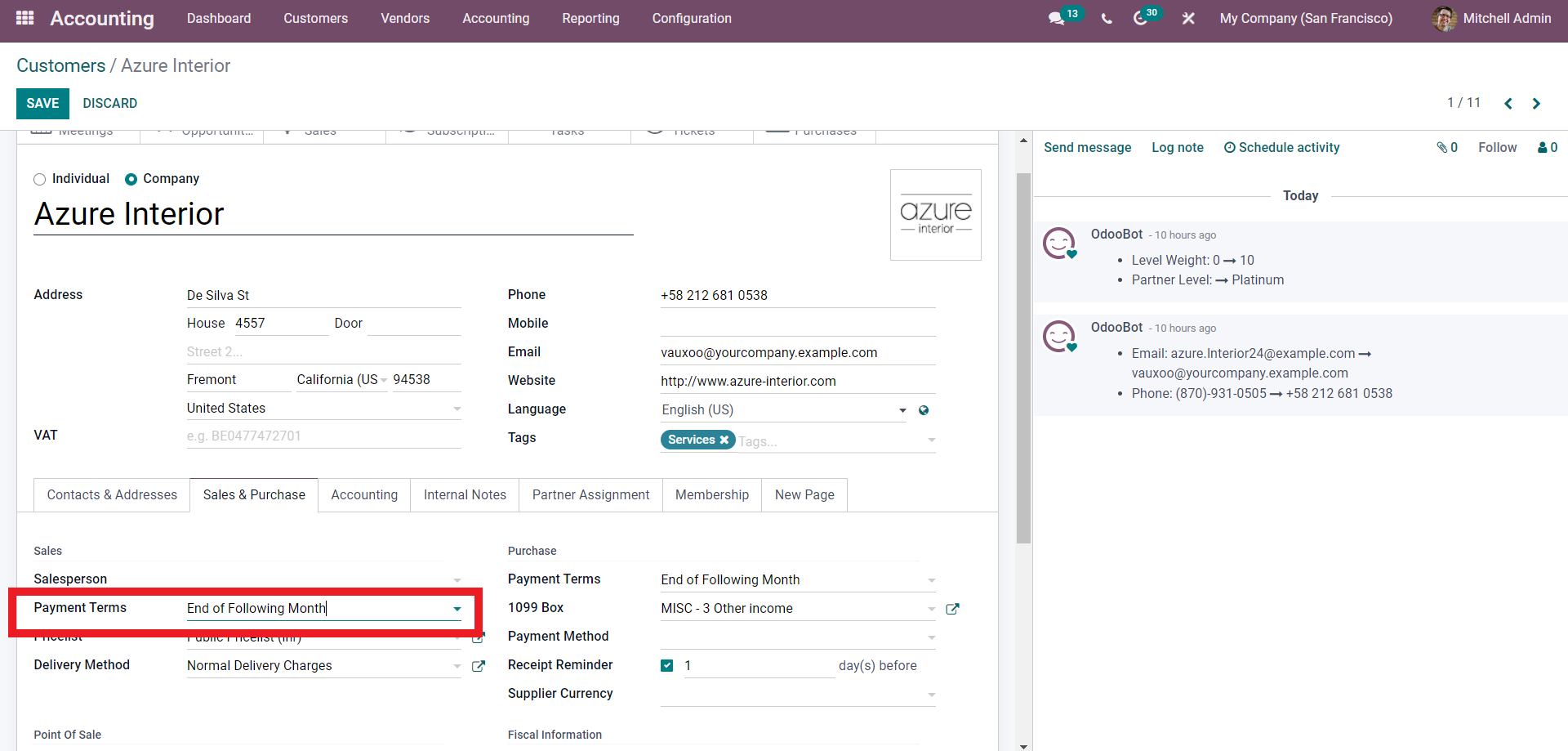Switch to the Accounting form tab
Image resolution: width=1568 pixels, height=751 pixels.
pos(364,495)
